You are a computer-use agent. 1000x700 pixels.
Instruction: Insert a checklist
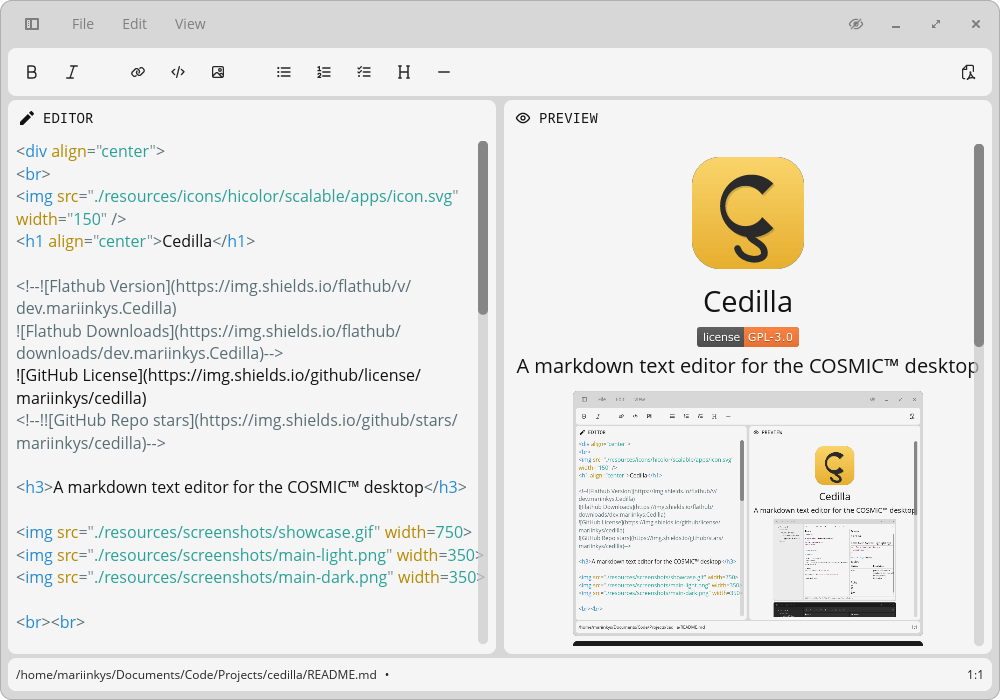364,72
